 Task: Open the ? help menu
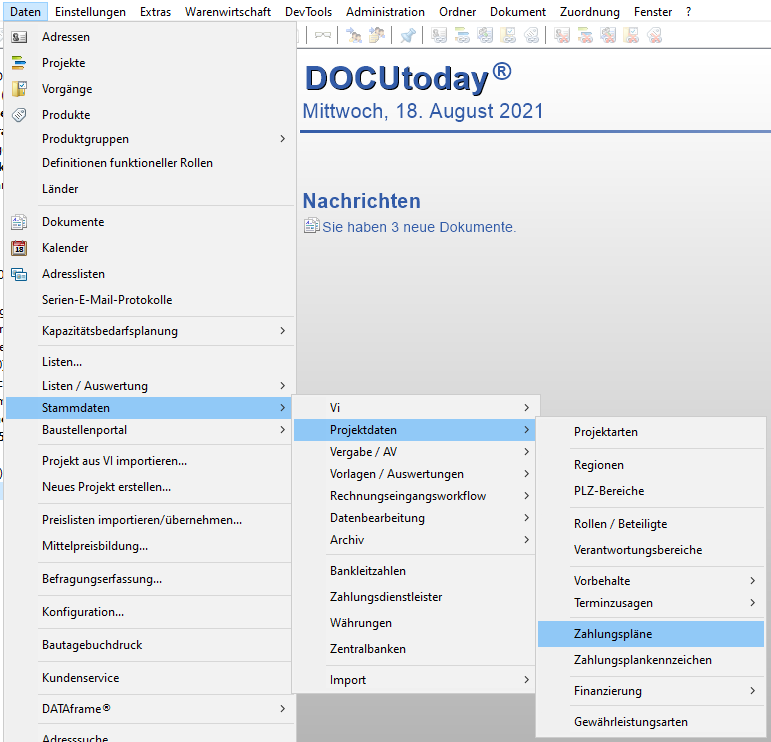coord(688,12)
